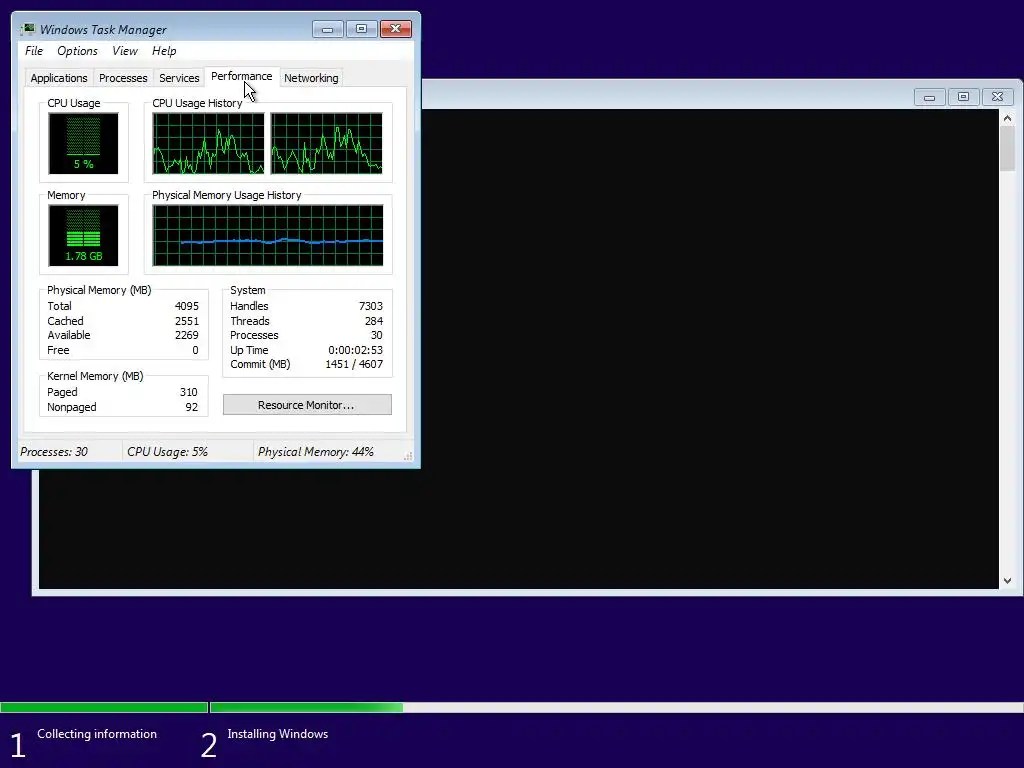
Task: Switch to the Applications tab
Action: [59, 78]
